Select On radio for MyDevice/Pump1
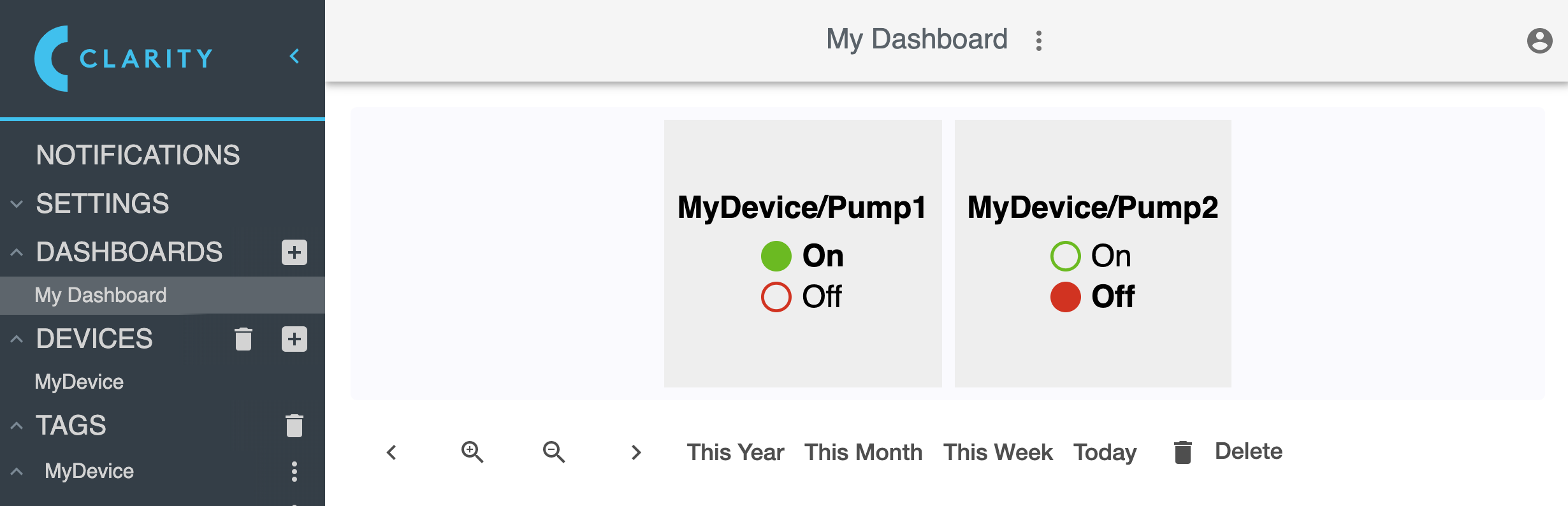 point(776,256)
